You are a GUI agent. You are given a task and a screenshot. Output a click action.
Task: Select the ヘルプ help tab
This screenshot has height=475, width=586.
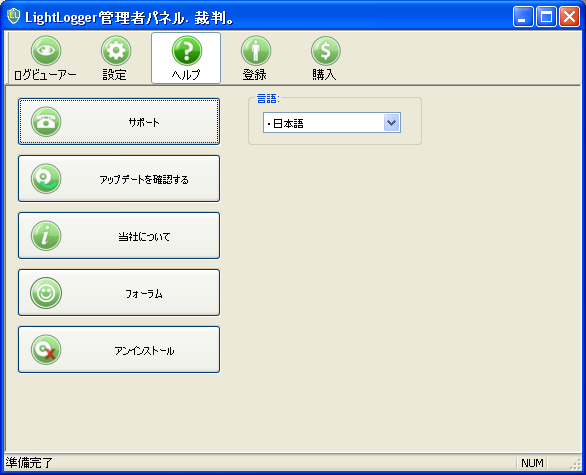coord(186,58)
